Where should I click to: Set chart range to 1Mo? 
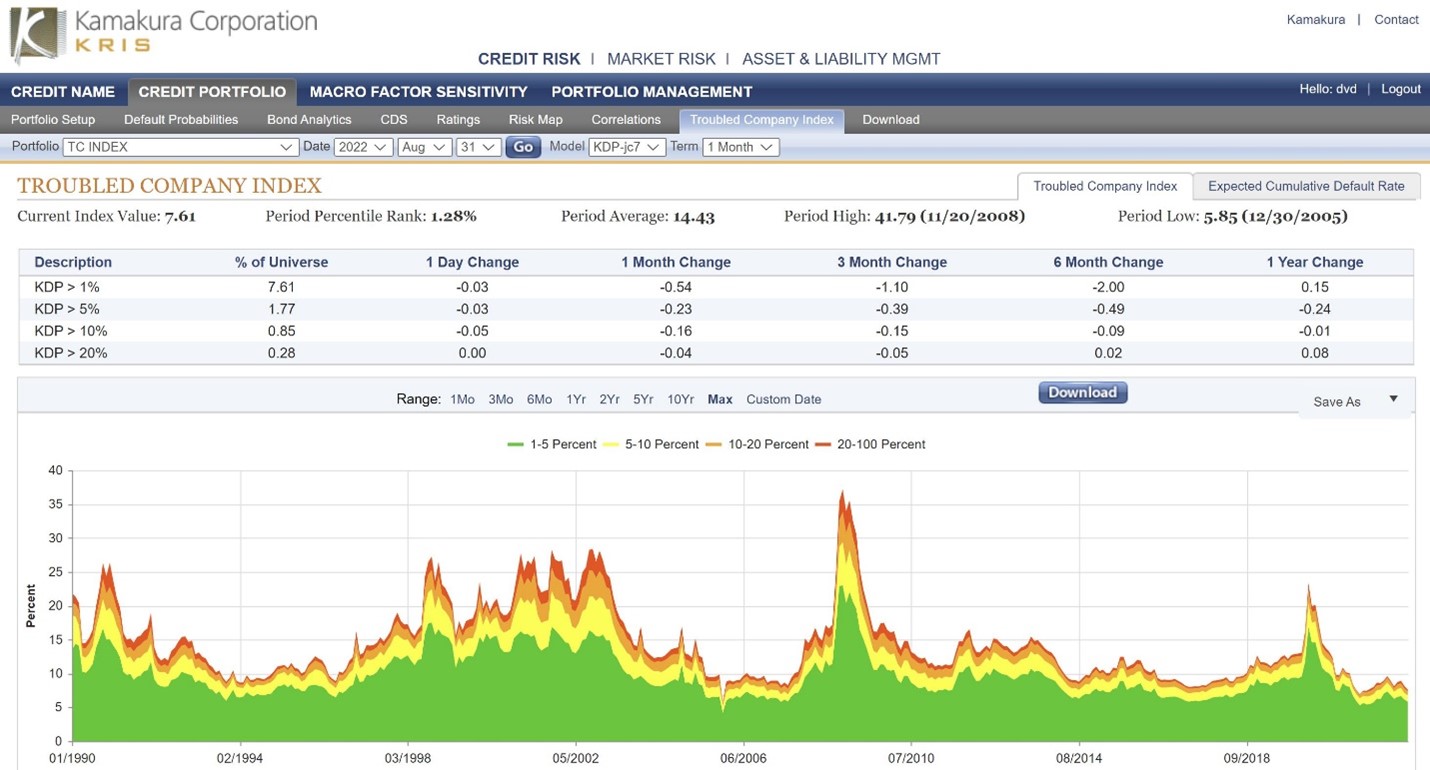462,399
